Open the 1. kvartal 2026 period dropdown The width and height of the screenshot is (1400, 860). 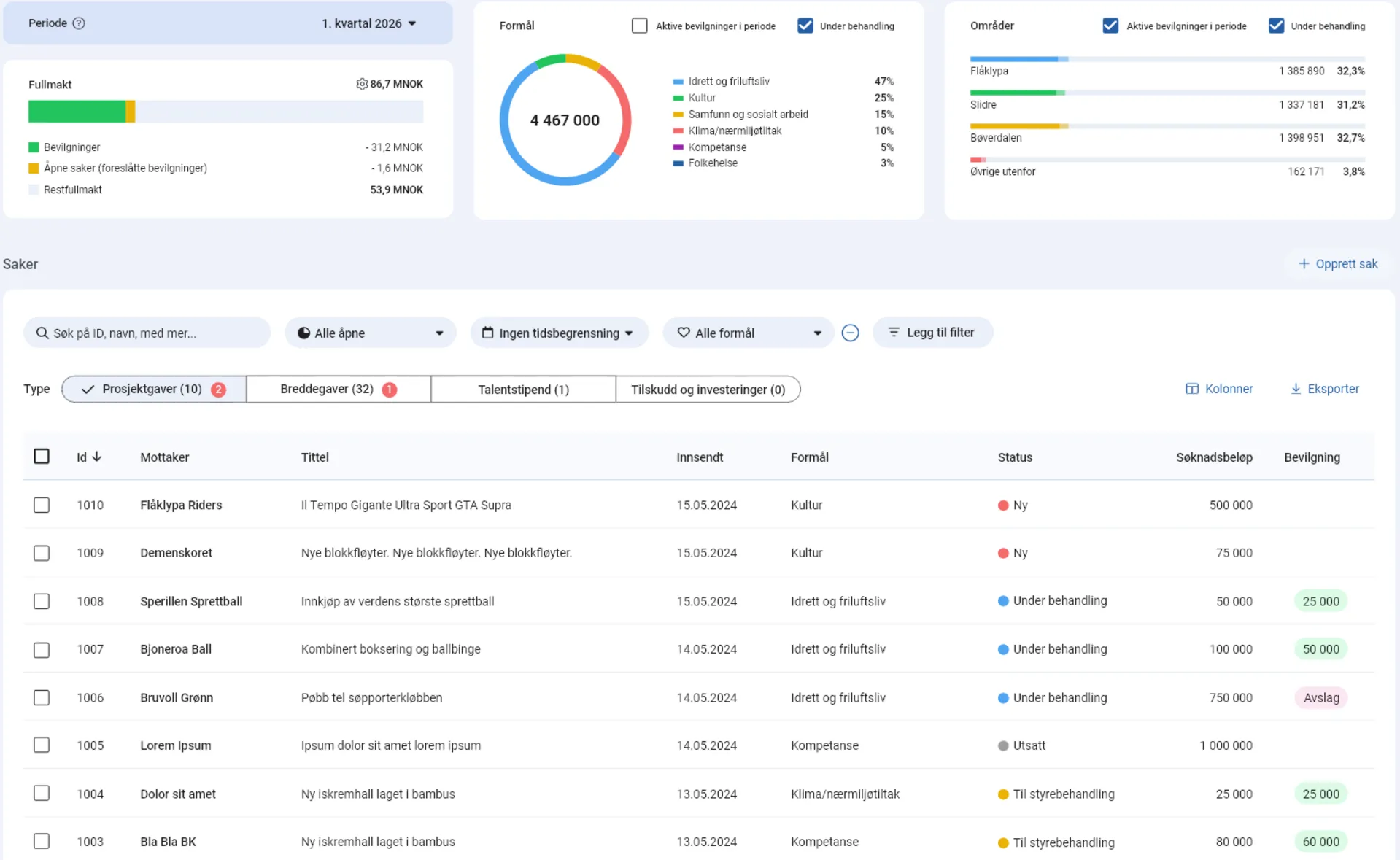coord(368,23)
